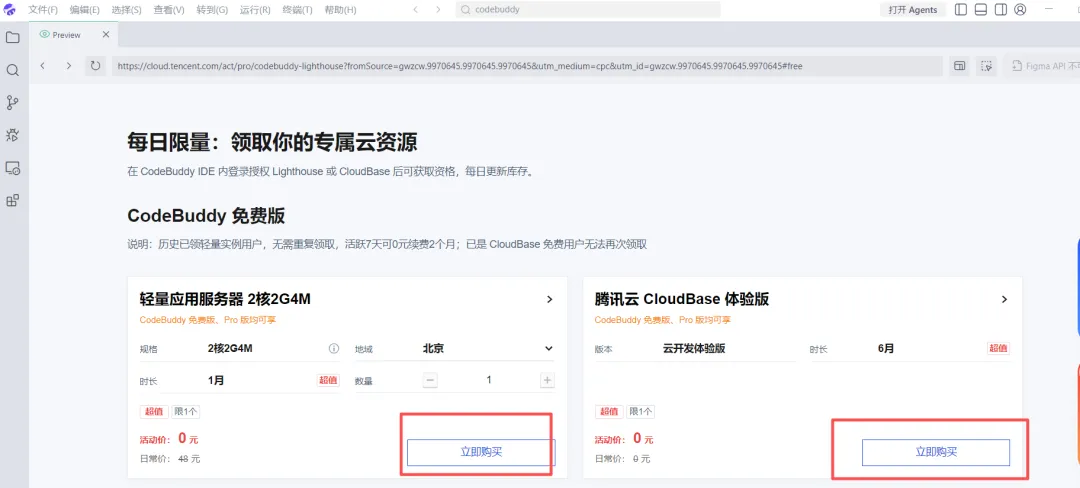Click the preview window layout icon
This screenshot has height=488, width=1080.
pos(959,66)
